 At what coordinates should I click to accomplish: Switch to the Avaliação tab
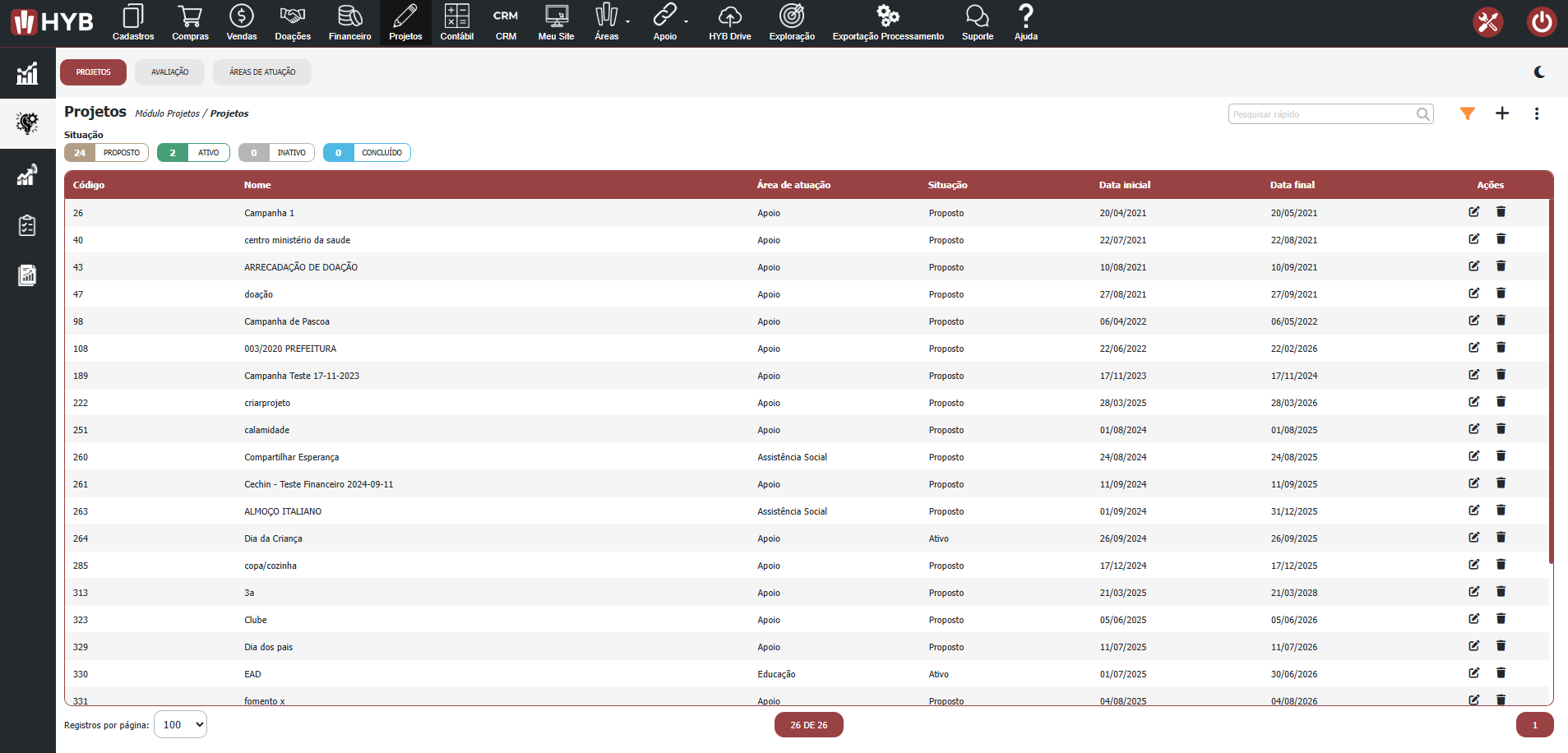click(x=169, y=72)
